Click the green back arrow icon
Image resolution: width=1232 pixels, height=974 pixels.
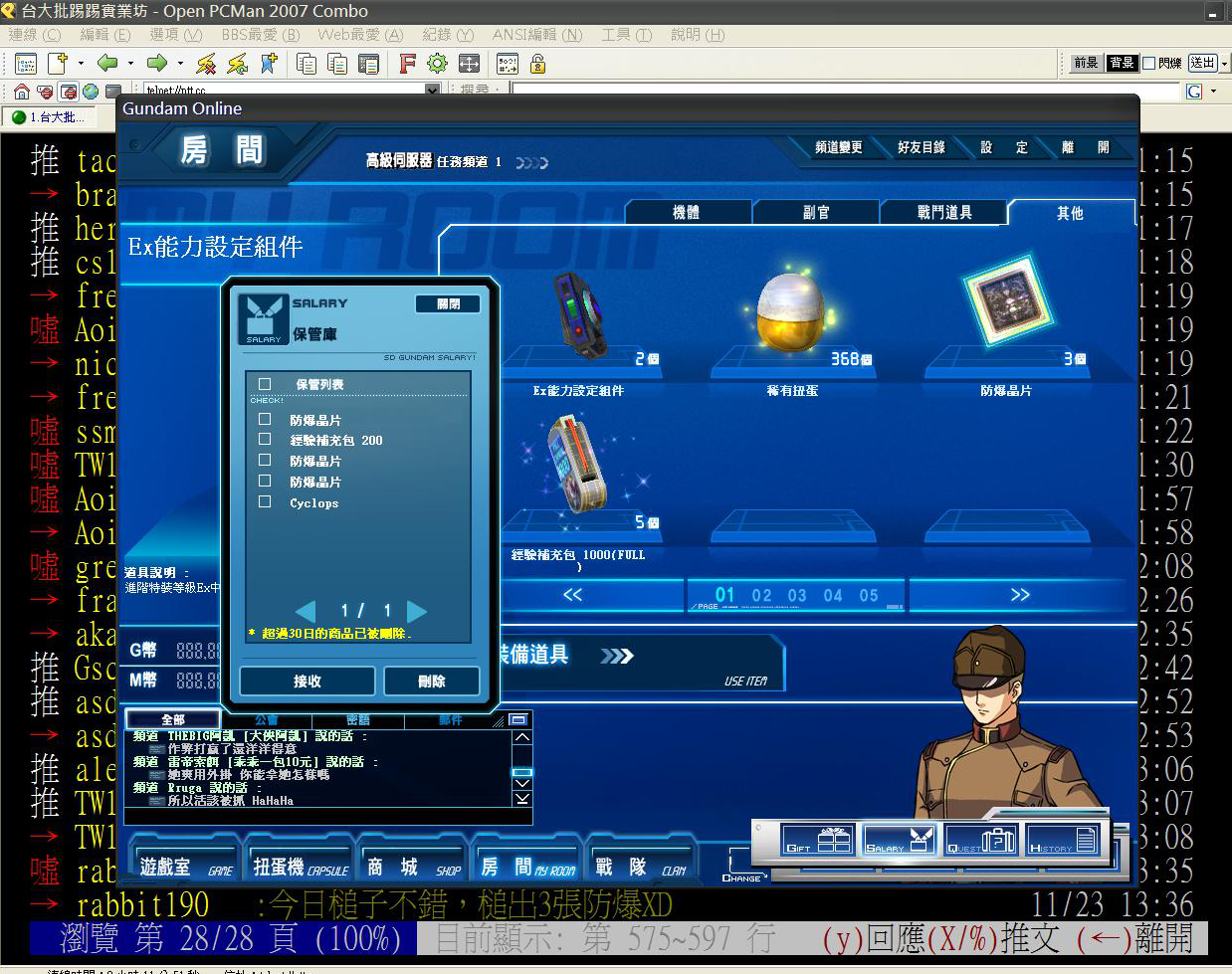[x=107, y=64]
